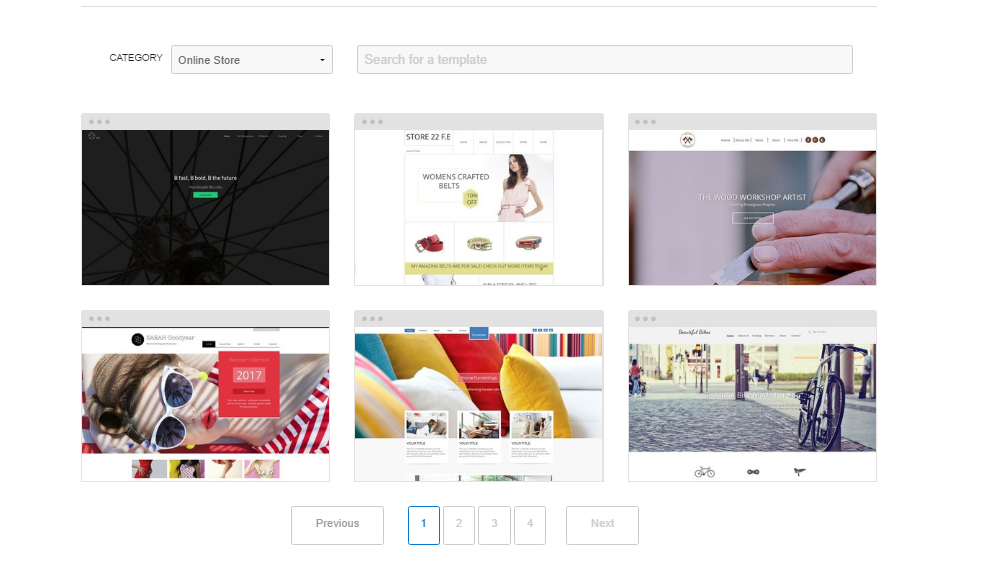Screen dimensions: 982x574
Task: Select the Beautiful Bikes street template
Action: point(752,396)
